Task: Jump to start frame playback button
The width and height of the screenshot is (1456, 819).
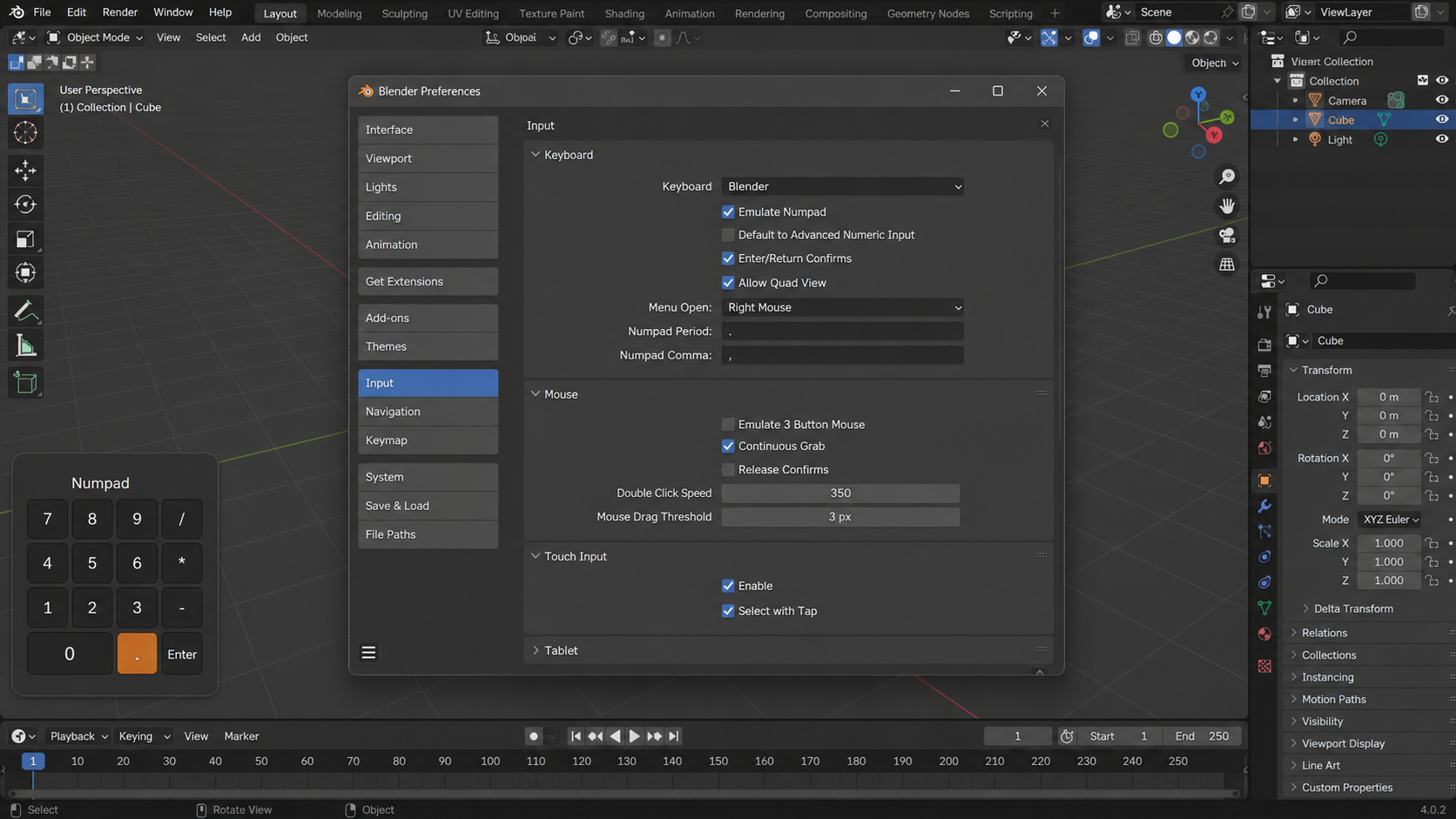Action: point(576,736)
